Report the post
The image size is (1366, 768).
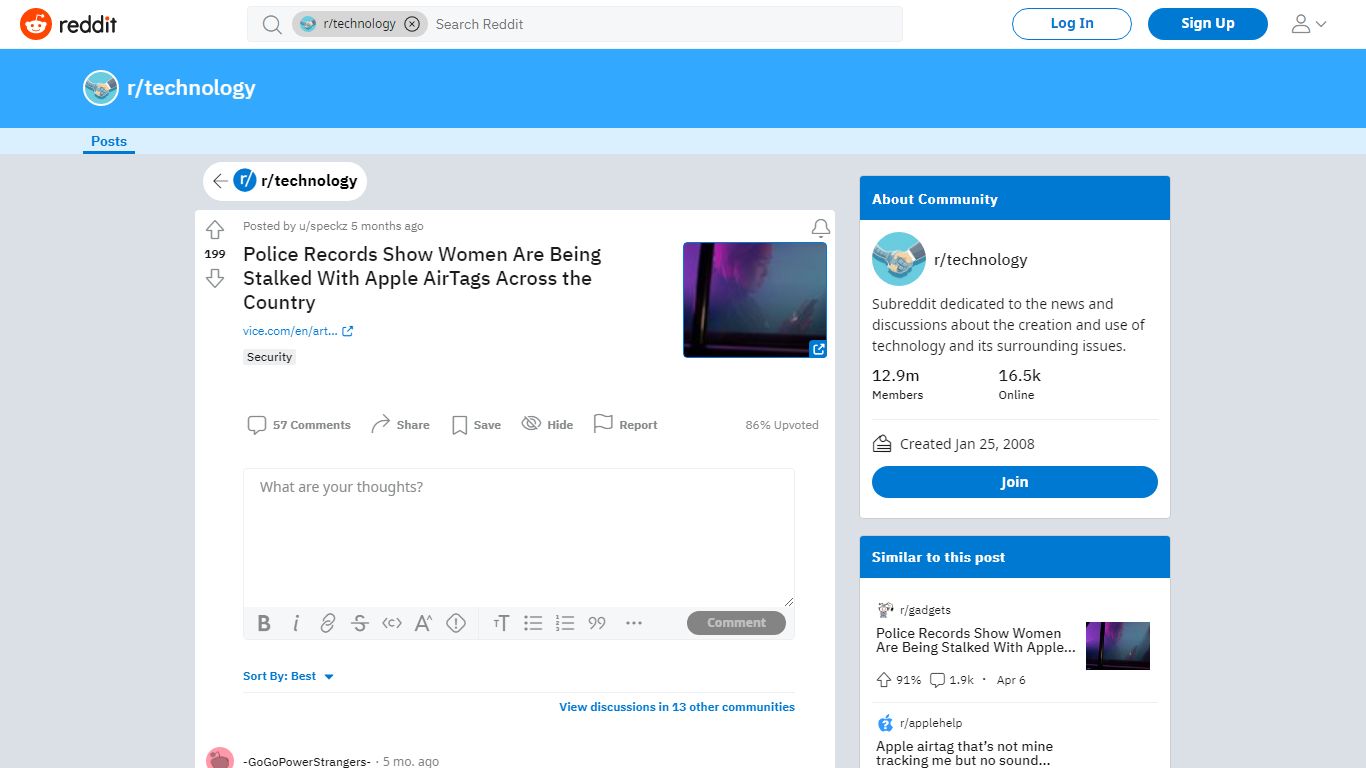point(625,425)
